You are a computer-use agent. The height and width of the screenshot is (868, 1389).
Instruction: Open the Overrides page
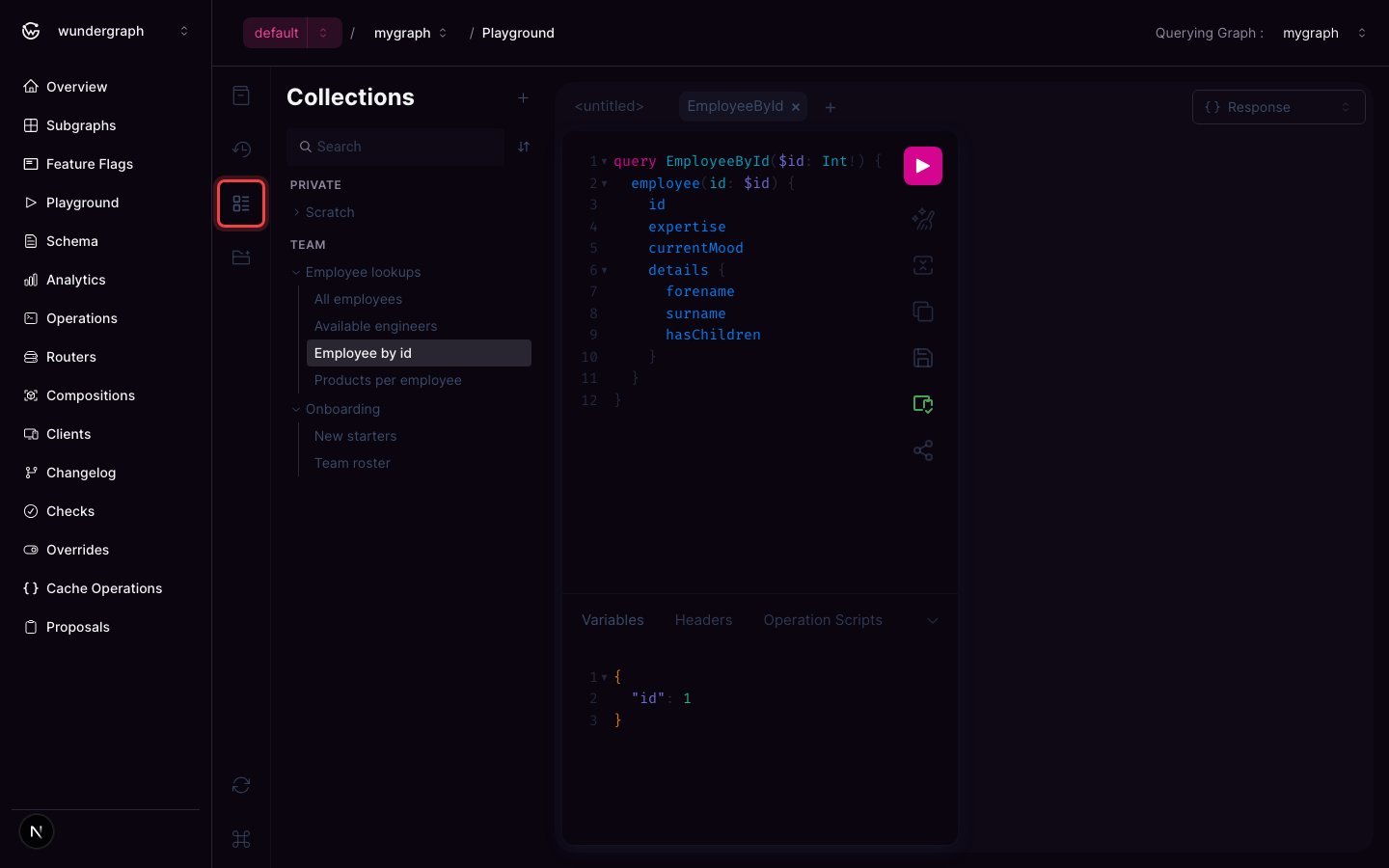pyautogui.click(x=106, y=550)
